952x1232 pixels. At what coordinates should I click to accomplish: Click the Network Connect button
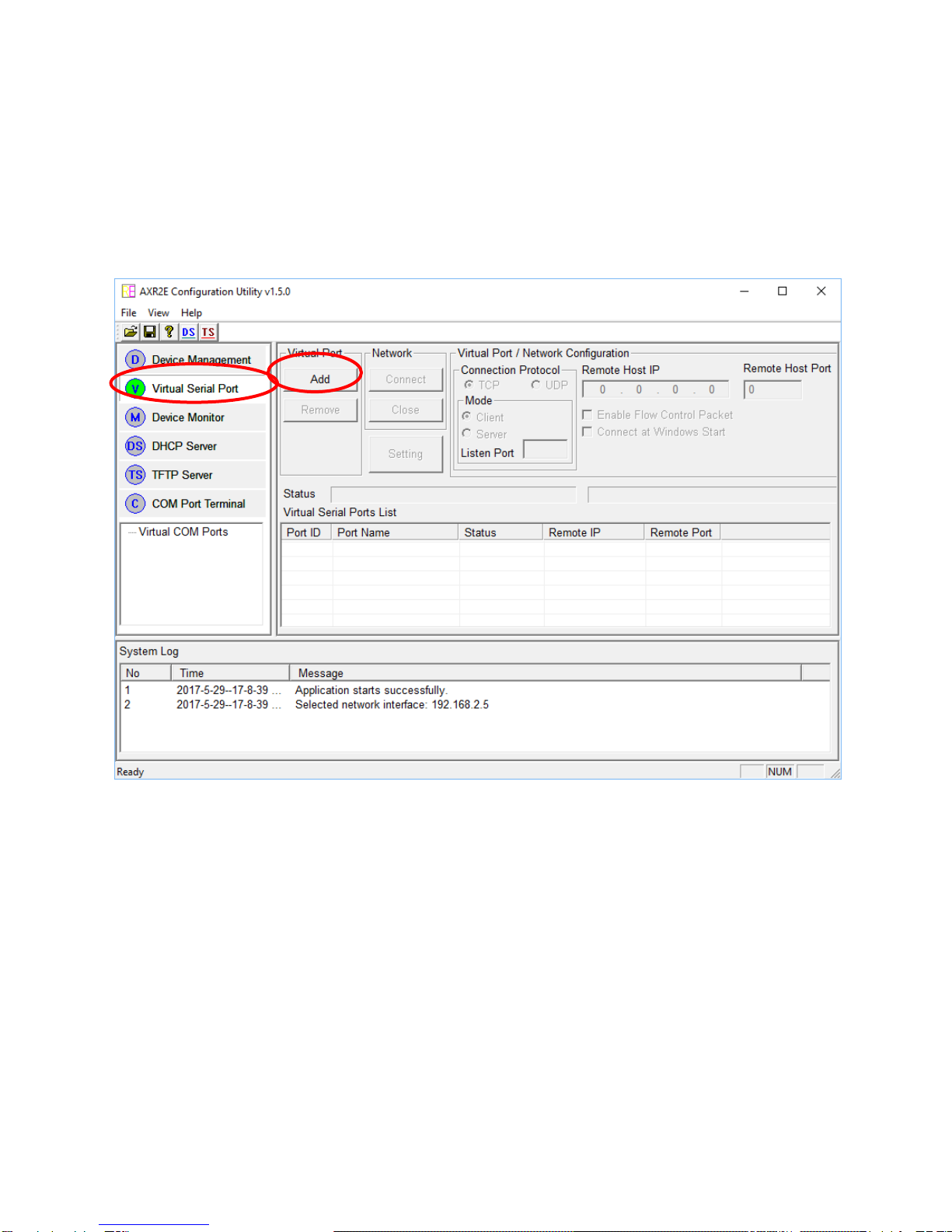click(406, 379)
